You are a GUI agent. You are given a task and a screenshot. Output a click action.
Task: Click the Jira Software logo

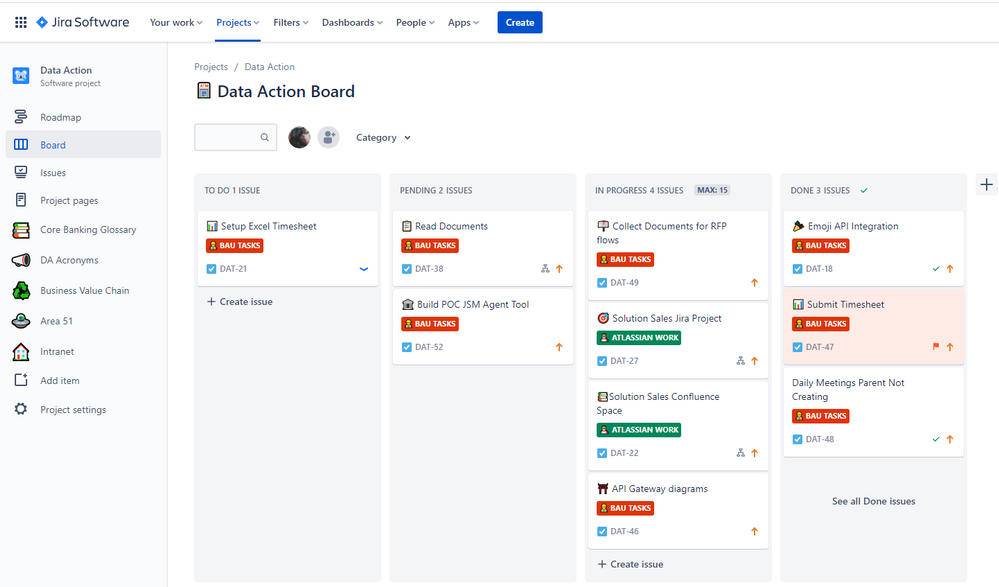pyautogui.click(x=78, y=21)
